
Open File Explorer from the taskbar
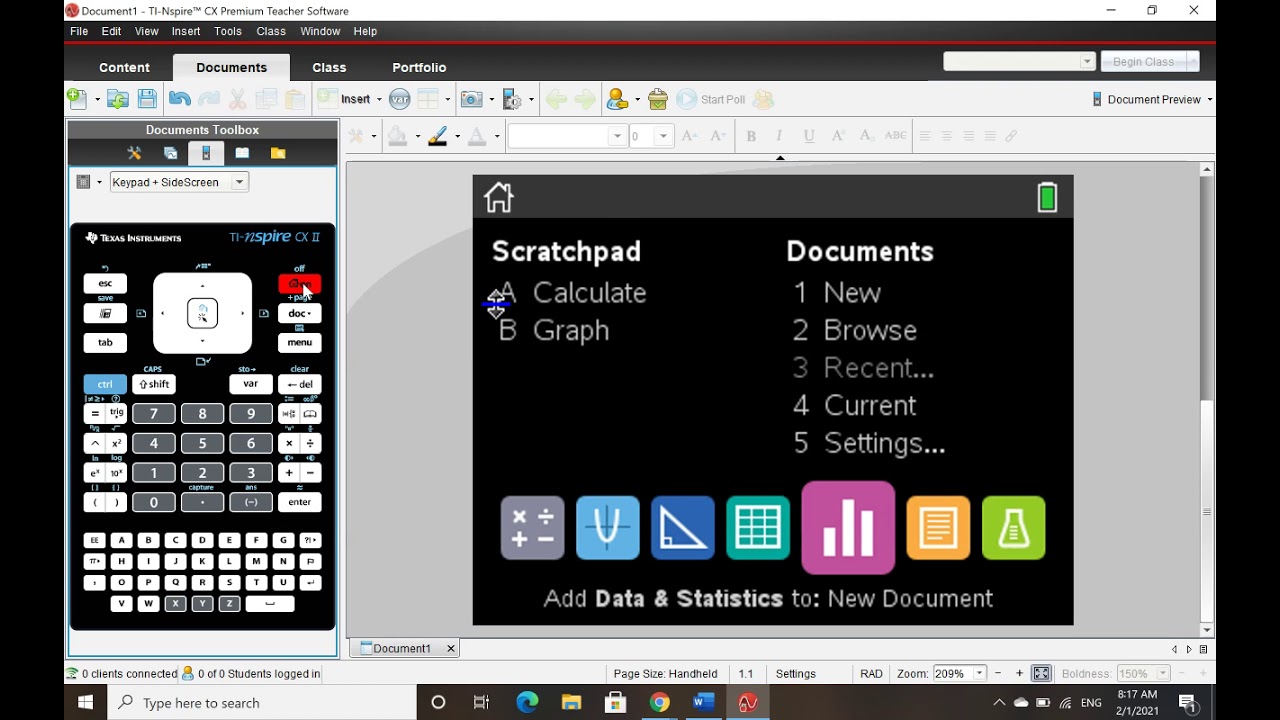tap(571, 703)
